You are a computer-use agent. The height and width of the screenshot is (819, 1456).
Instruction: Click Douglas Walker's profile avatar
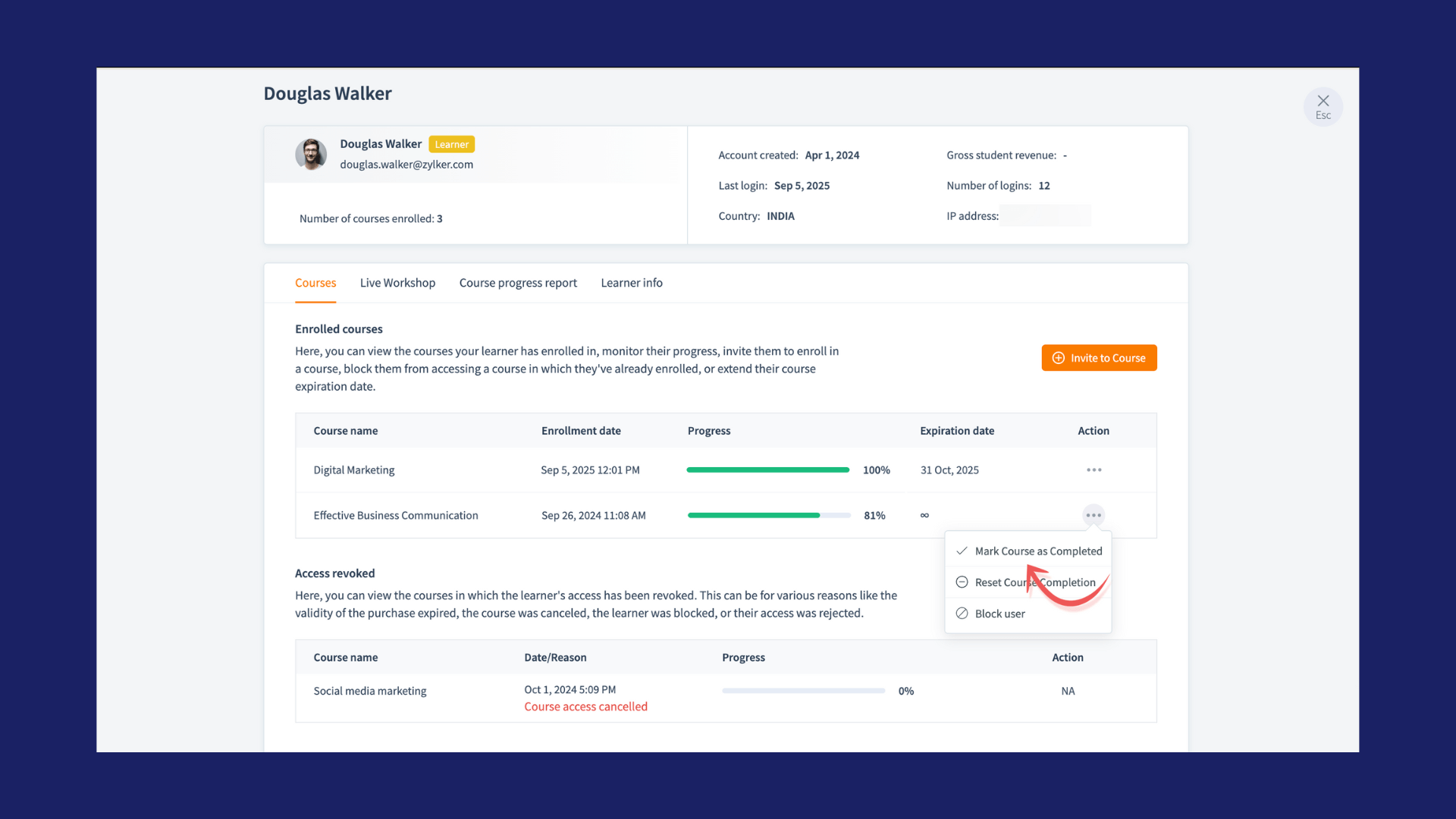pyautogui.click(x=311, y=154)
